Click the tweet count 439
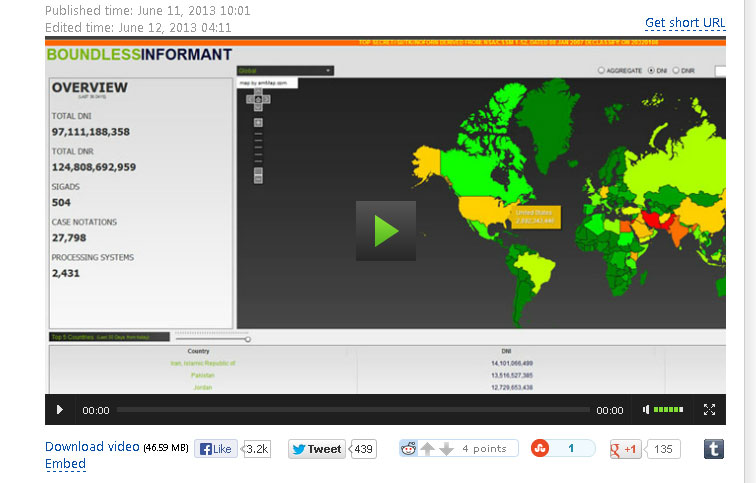The image size is (756, 483). (363, 449)
